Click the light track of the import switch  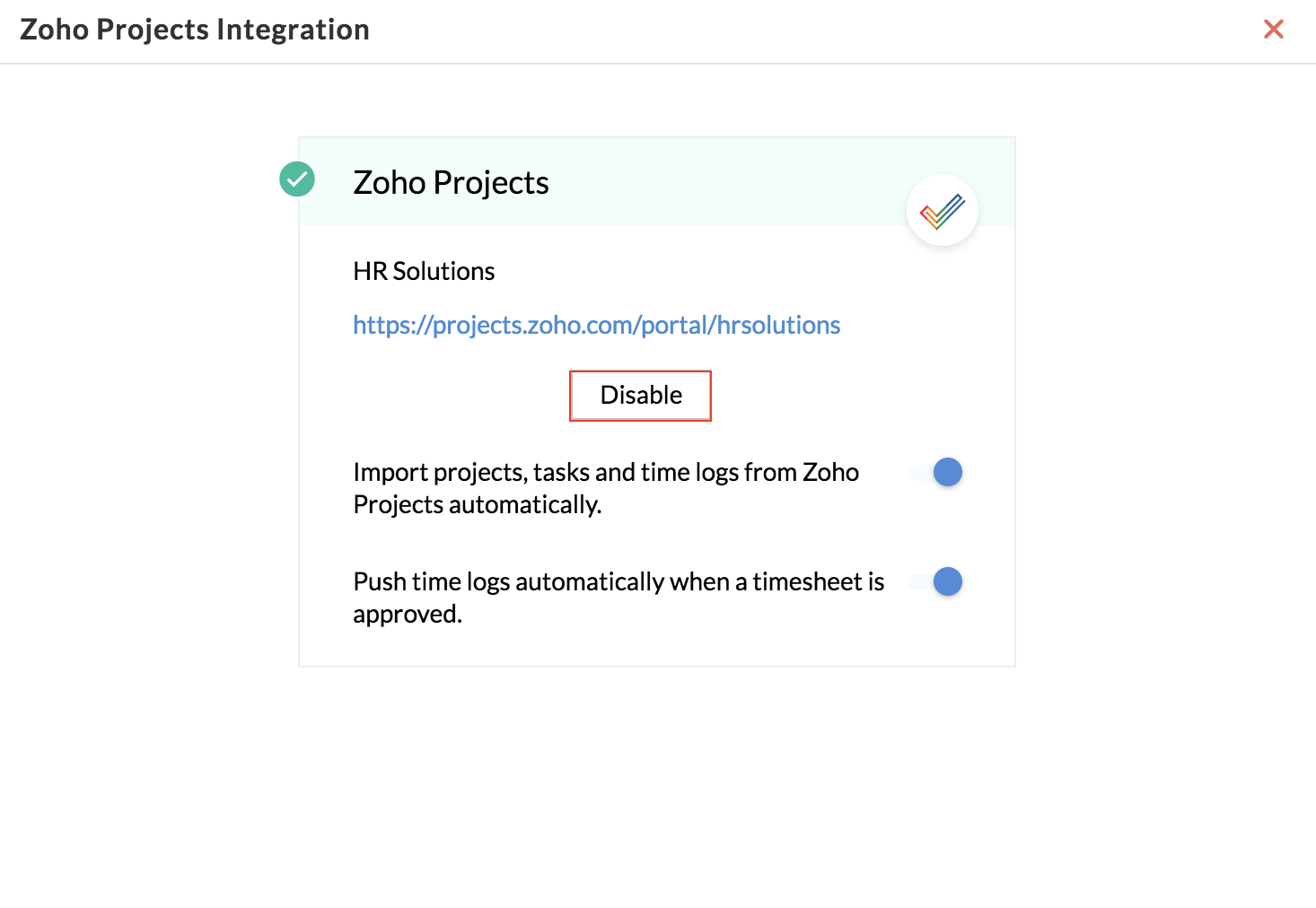click(x=920, y=472)
